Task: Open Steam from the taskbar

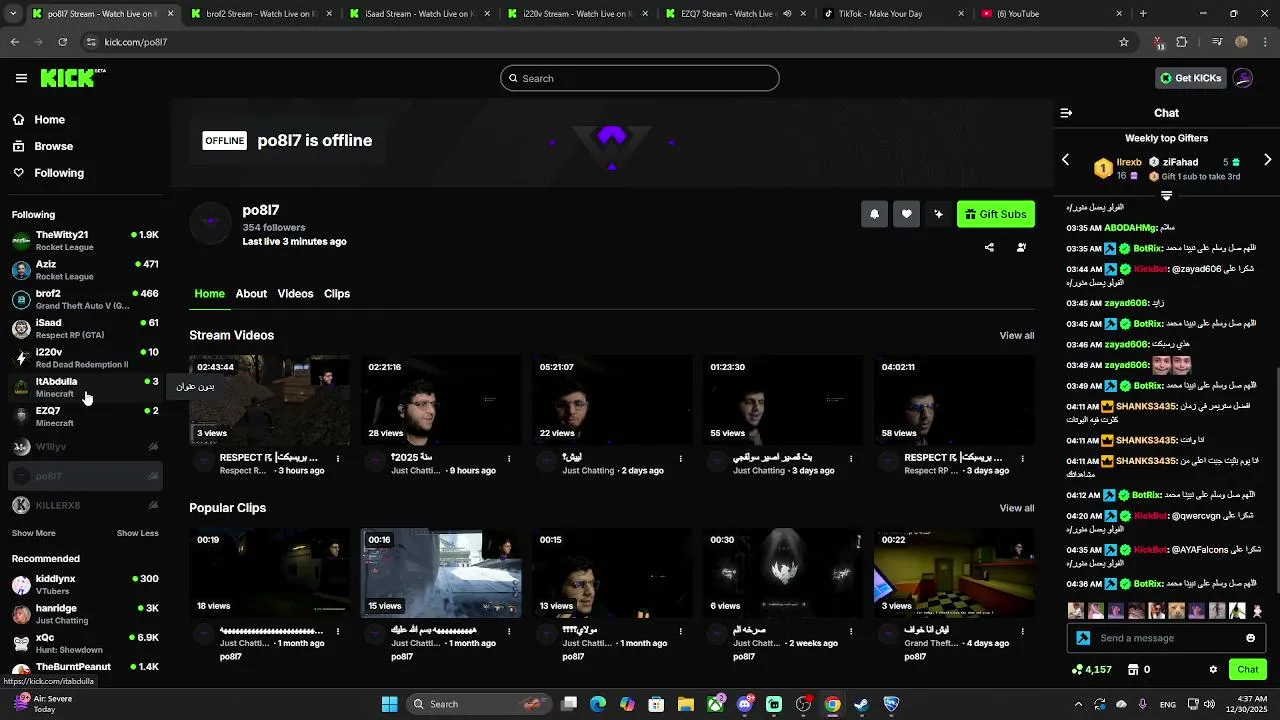Action: 861,704
